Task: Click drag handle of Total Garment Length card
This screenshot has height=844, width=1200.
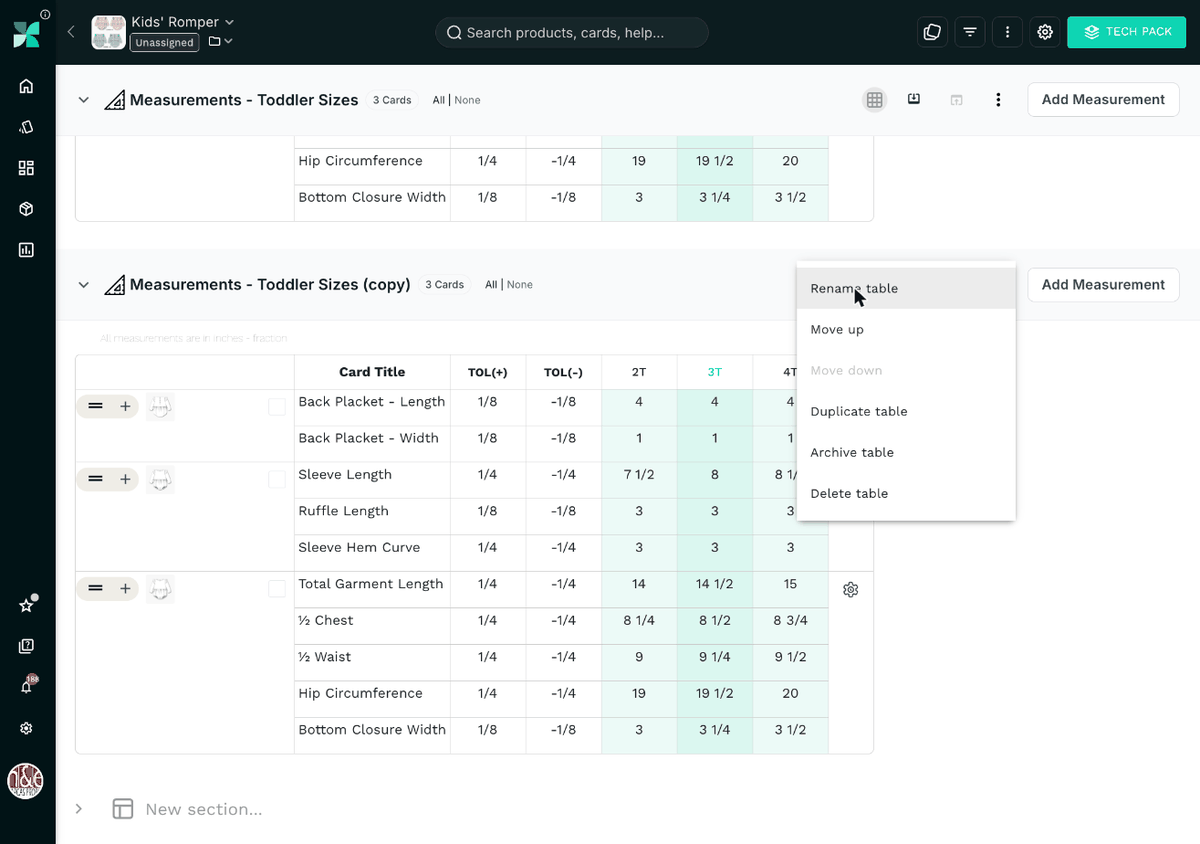Action: point(95,589)
